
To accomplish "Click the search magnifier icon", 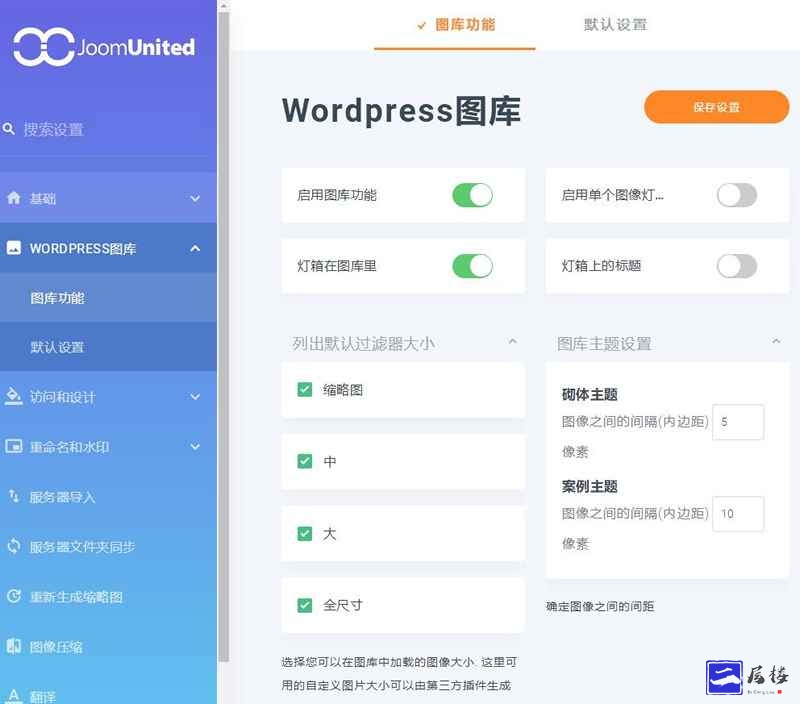I will coord(9,129).
